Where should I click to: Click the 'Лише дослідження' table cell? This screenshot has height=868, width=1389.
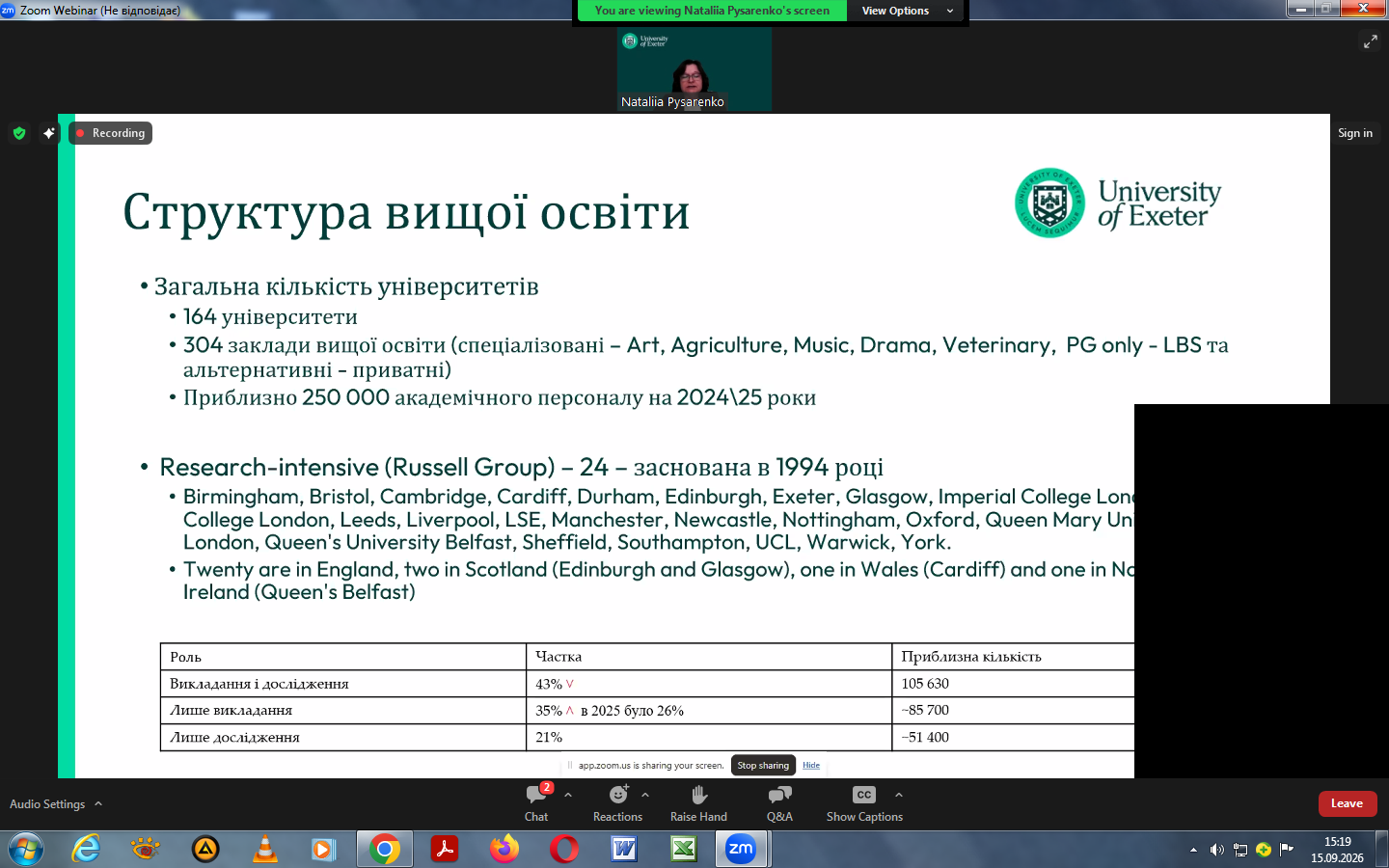[343, 737]
